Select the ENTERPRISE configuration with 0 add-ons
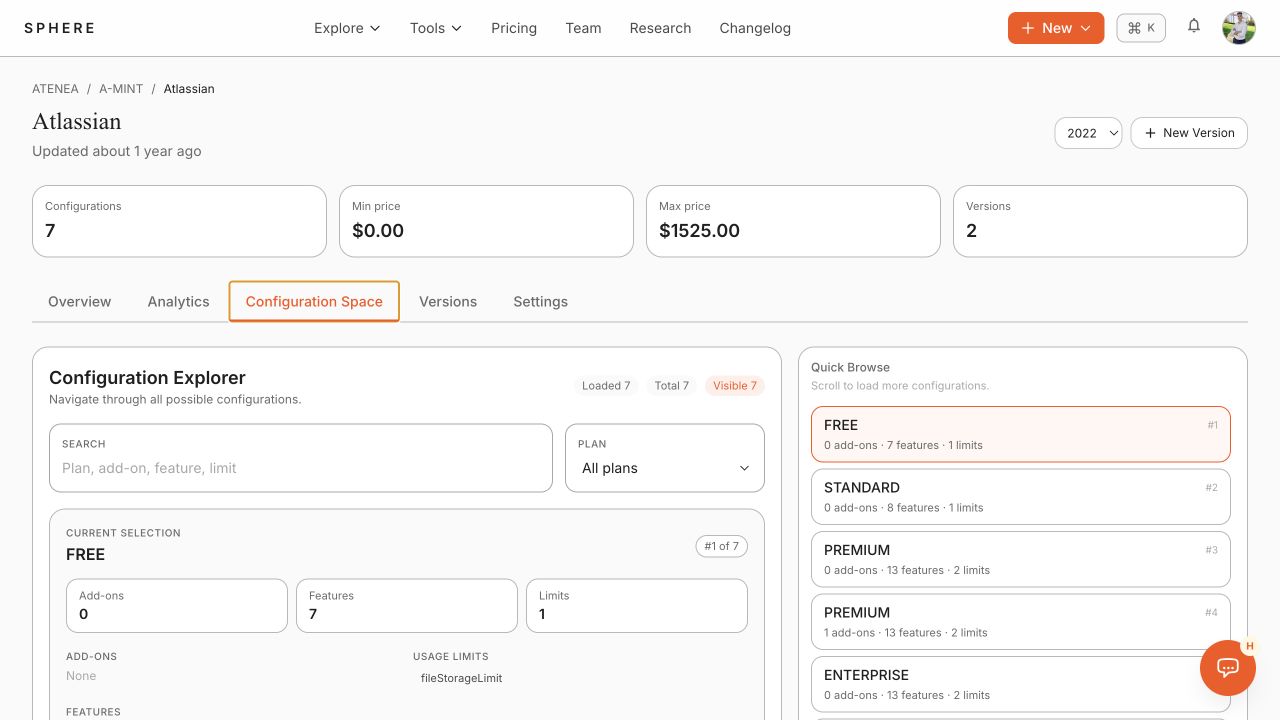Screen dimensions: 1280x720 pyautogui.click(x=1021, y=684)
